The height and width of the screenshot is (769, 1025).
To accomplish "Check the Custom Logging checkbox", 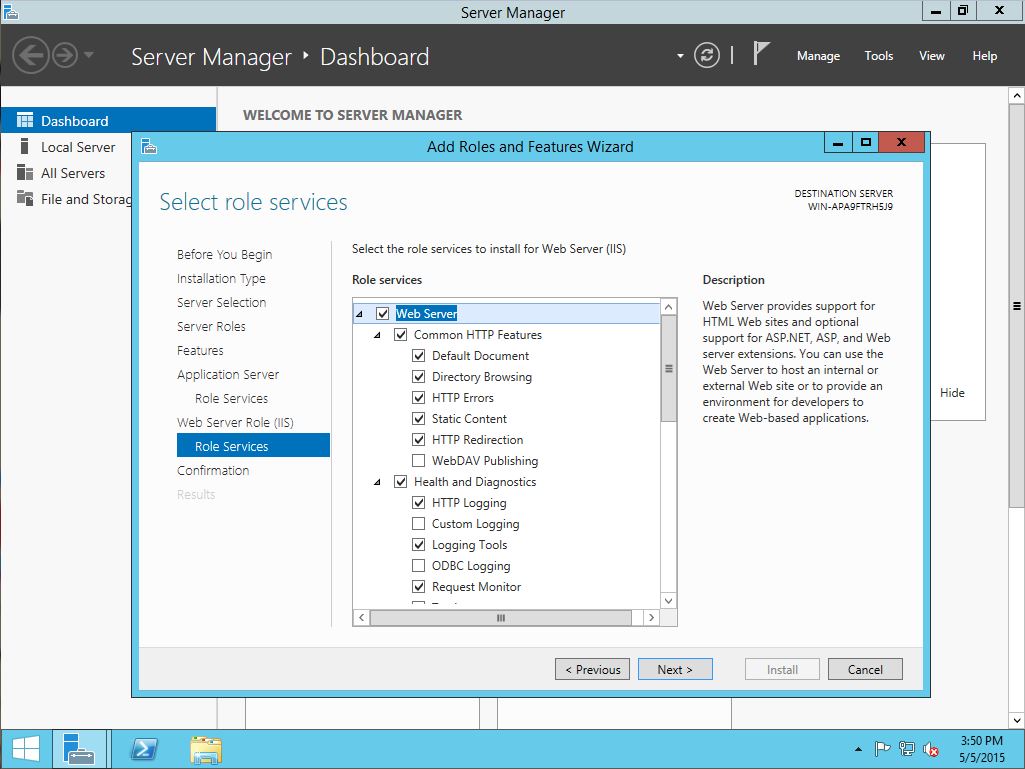I will point(418,524).
